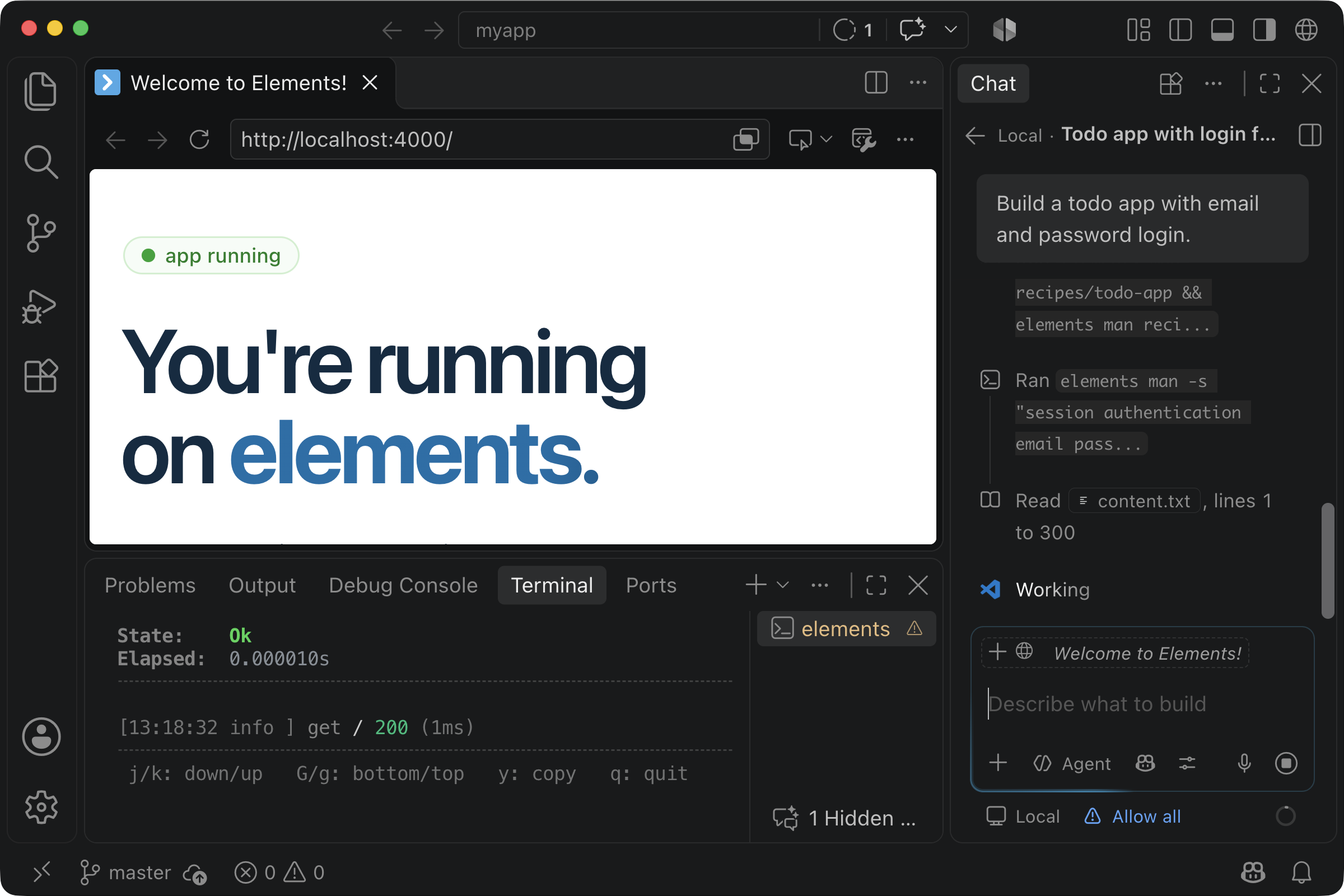Open chat tools configuration sliders
1344x896 pixels.
point(1187,763)
